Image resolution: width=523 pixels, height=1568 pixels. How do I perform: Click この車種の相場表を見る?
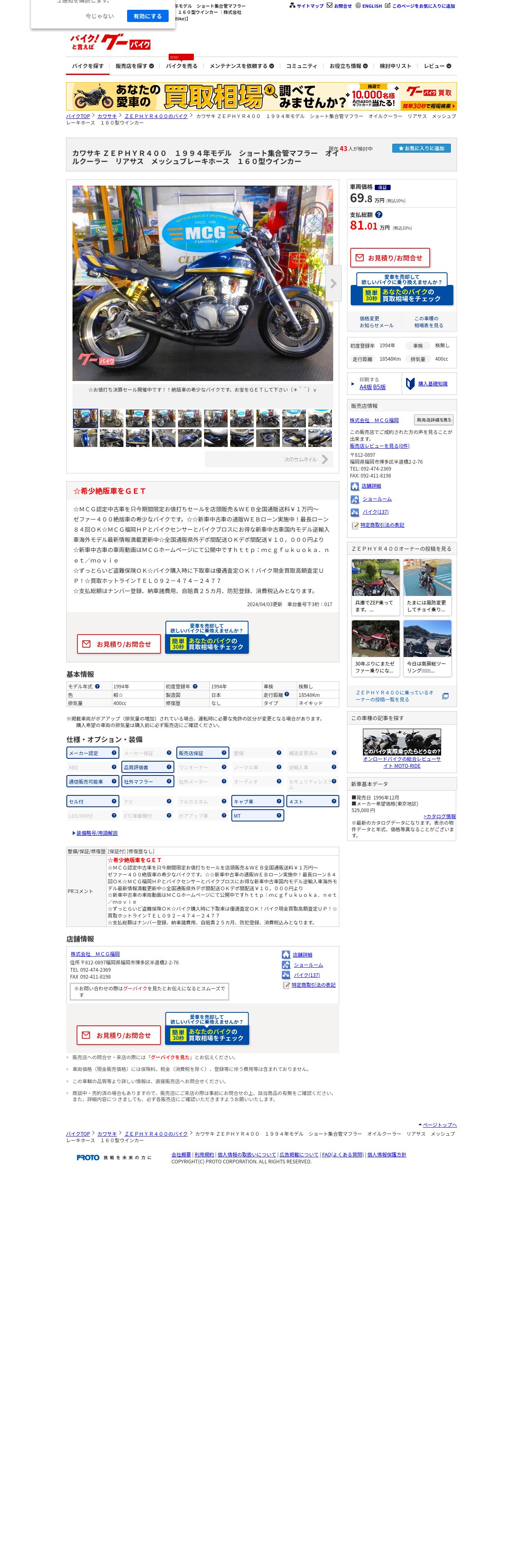click(x=429, y=322)
